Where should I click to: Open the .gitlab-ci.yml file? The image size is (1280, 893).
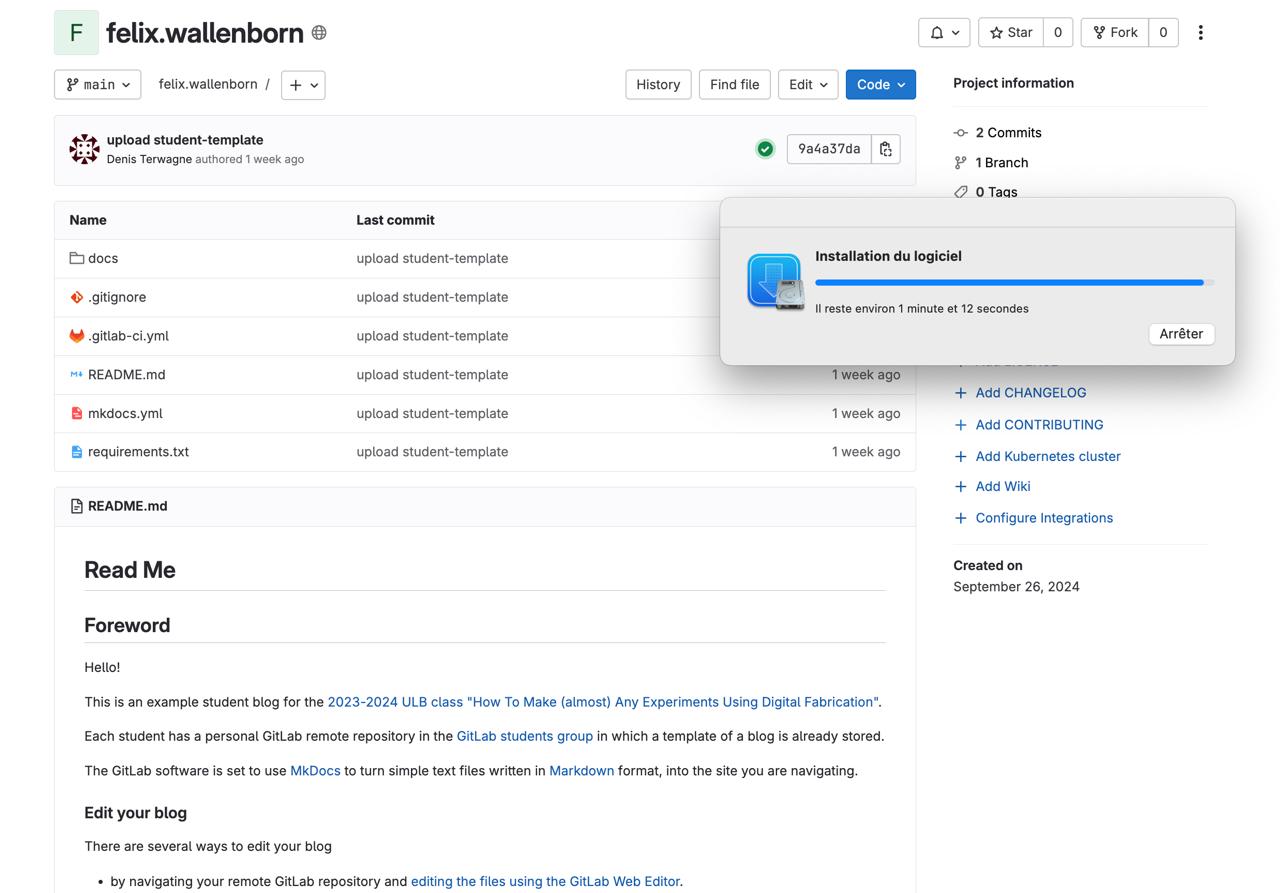coord(128,336)
